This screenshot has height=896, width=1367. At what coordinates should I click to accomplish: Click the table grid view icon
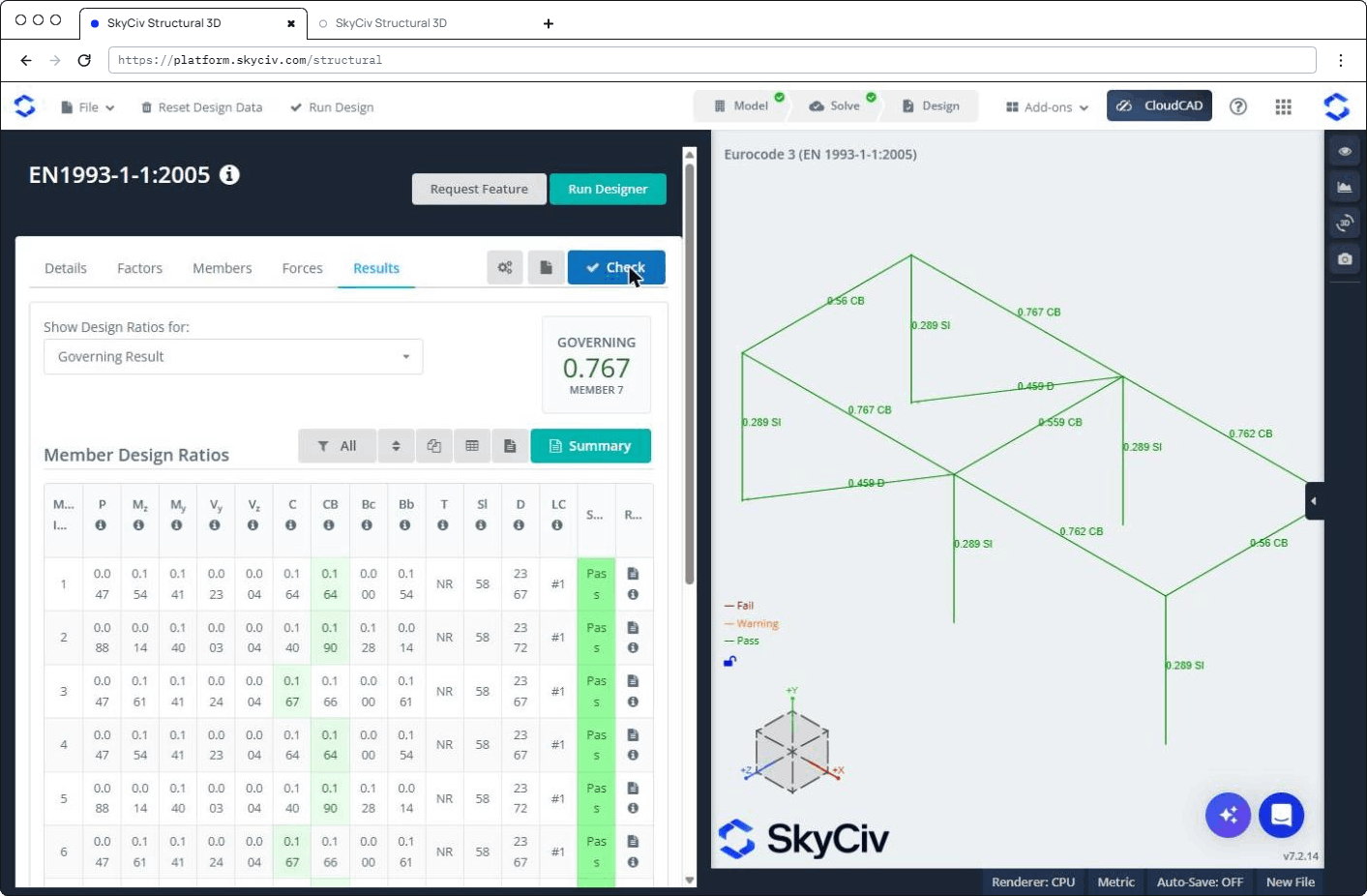pyautogui.click(x=472, y=446)
